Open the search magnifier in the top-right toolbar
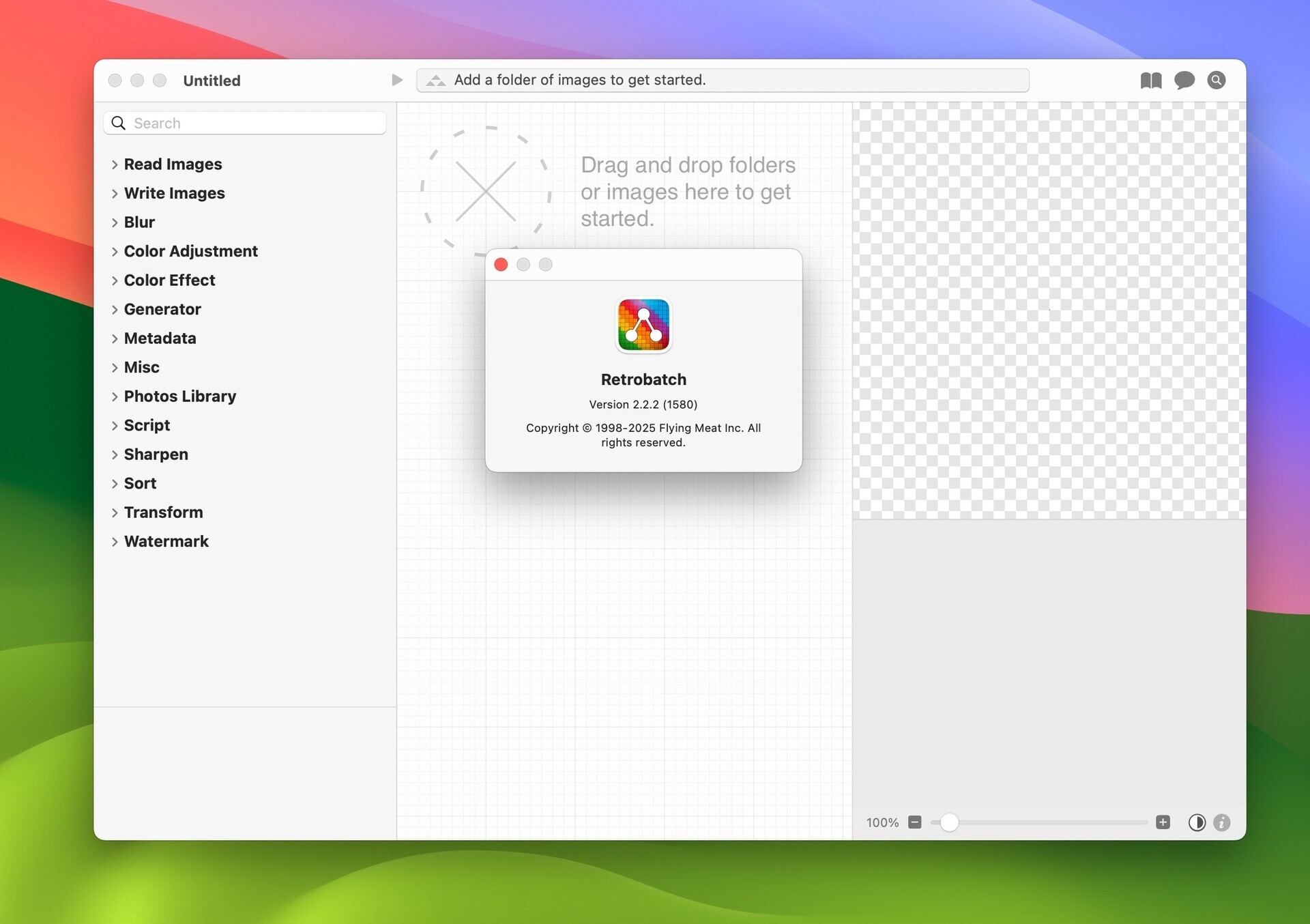Image resolution: width=1310 pixels, height=924 pixels. (x=1217, y=80)
